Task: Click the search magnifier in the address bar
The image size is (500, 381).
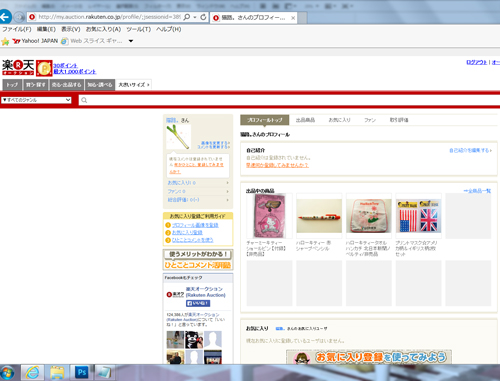Action: [187, 17]
